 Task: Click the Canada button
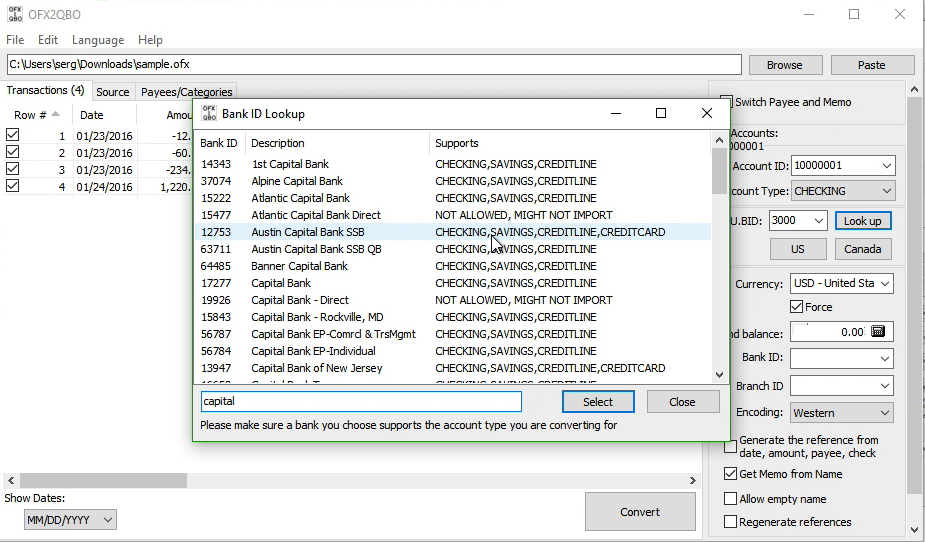coord(862,249)
